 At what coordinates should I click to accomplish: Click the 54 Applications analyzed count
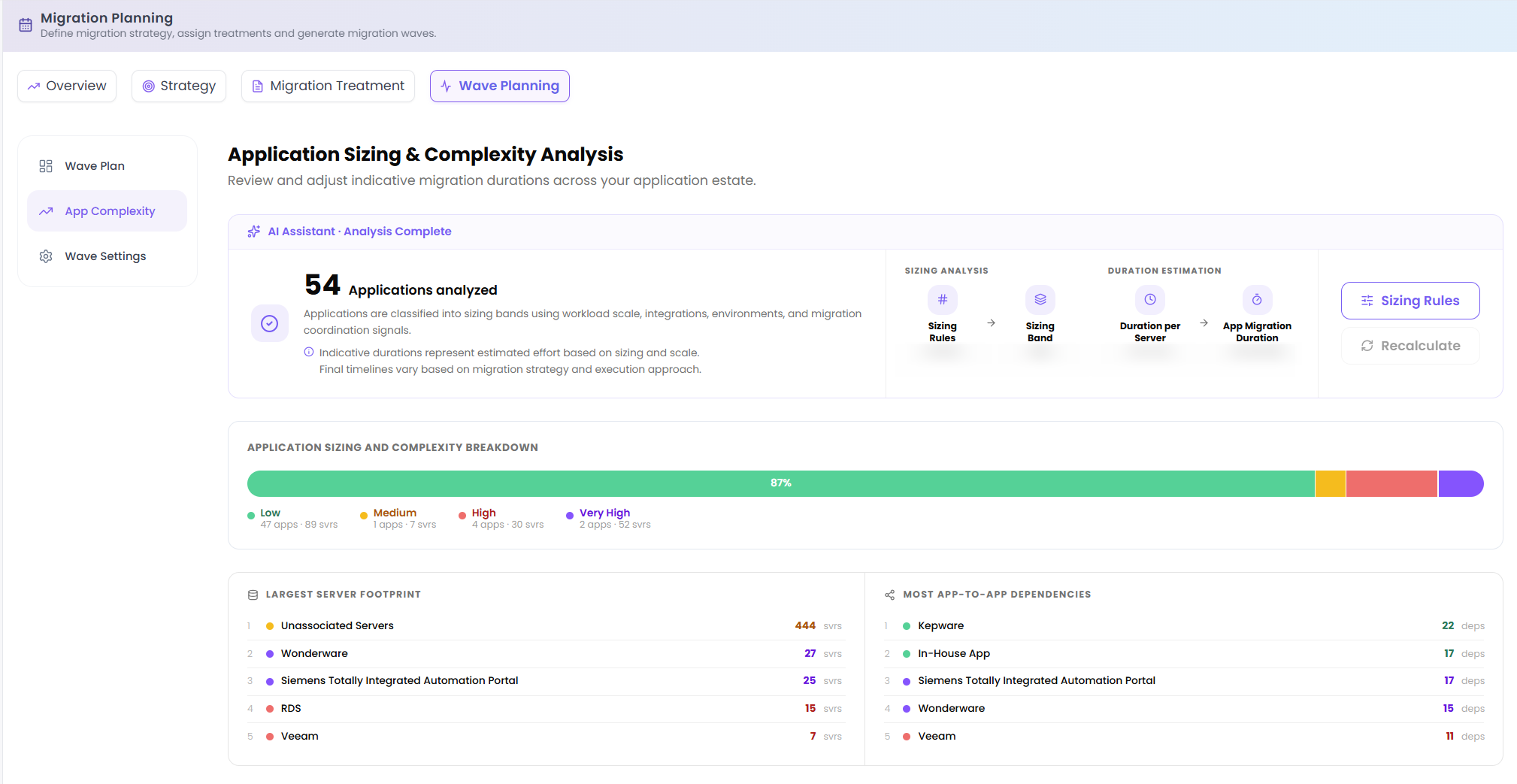(x=401, y=286)
